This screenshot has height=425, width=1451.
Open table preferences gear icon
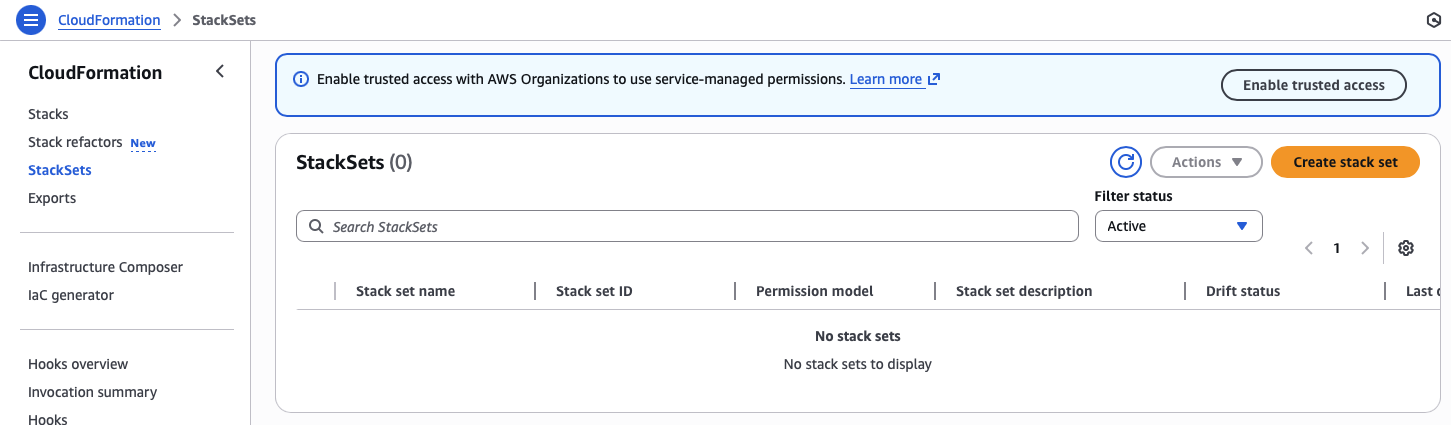pos(1406,248)
